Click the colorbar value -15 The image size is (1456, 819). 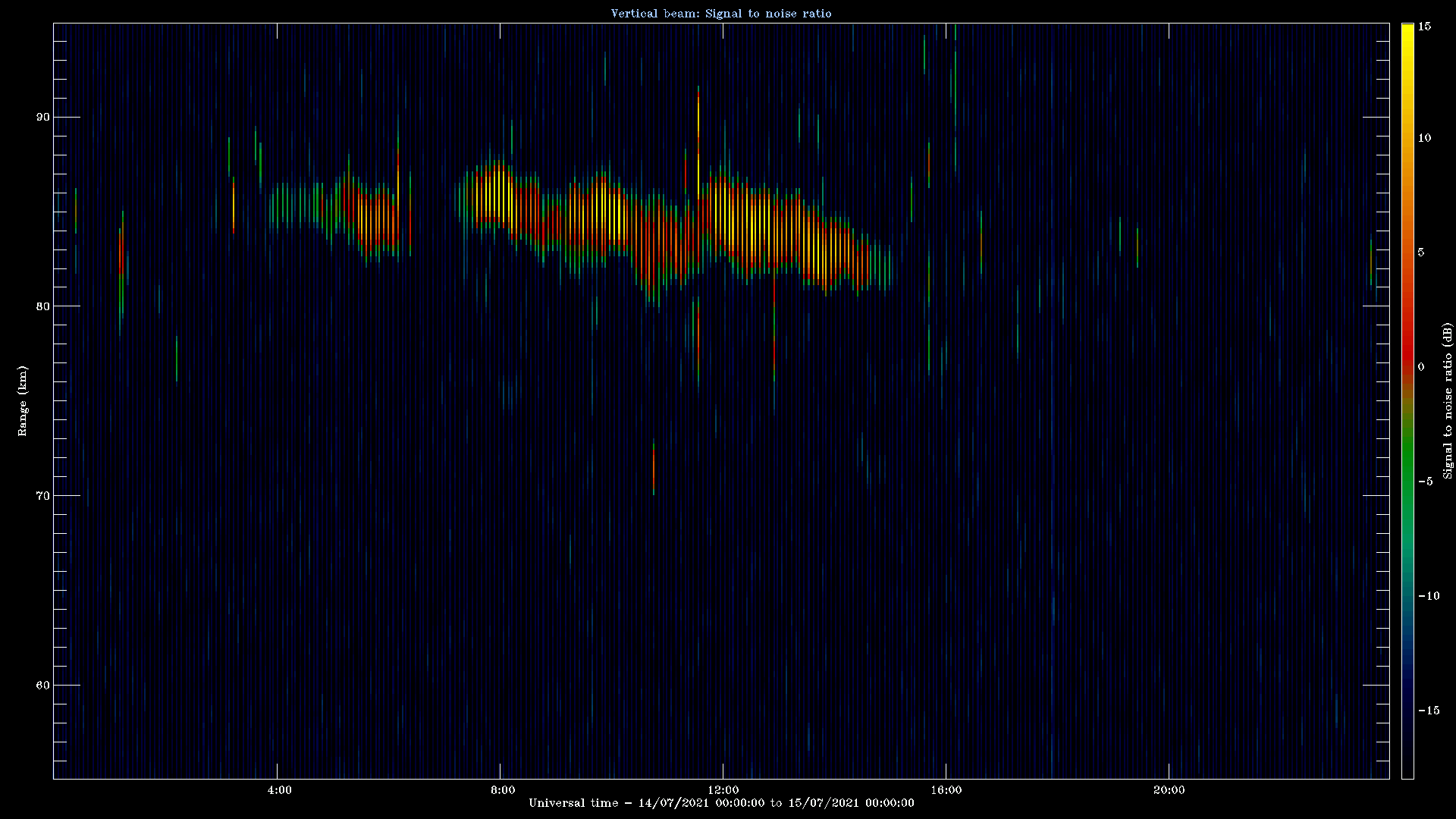tap(1428, 711)
